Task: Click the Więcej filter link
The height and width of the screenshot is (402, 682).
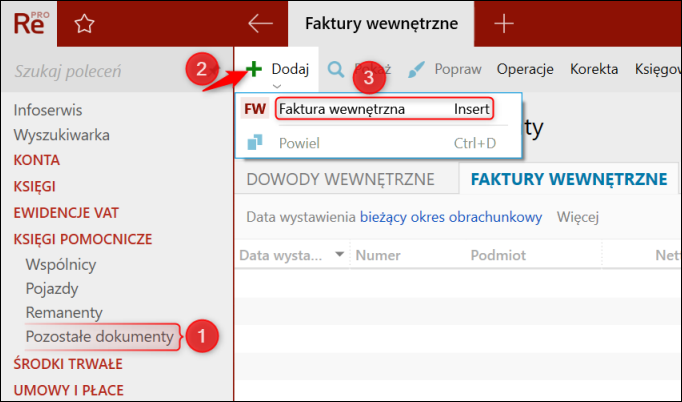Action: (x=578, y=217)
